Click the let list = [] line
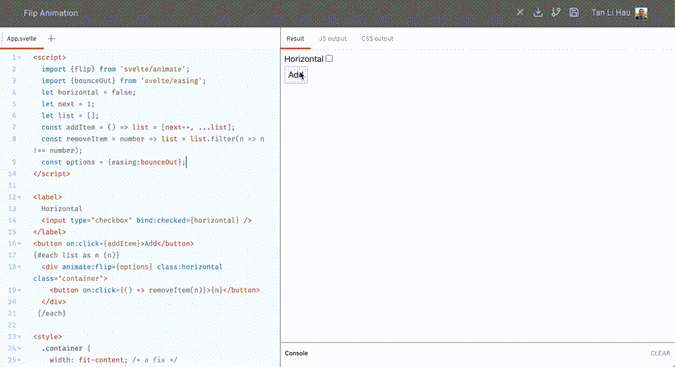Image resolution: width=675 pixels, height=367 pixels. click(70, 115)
